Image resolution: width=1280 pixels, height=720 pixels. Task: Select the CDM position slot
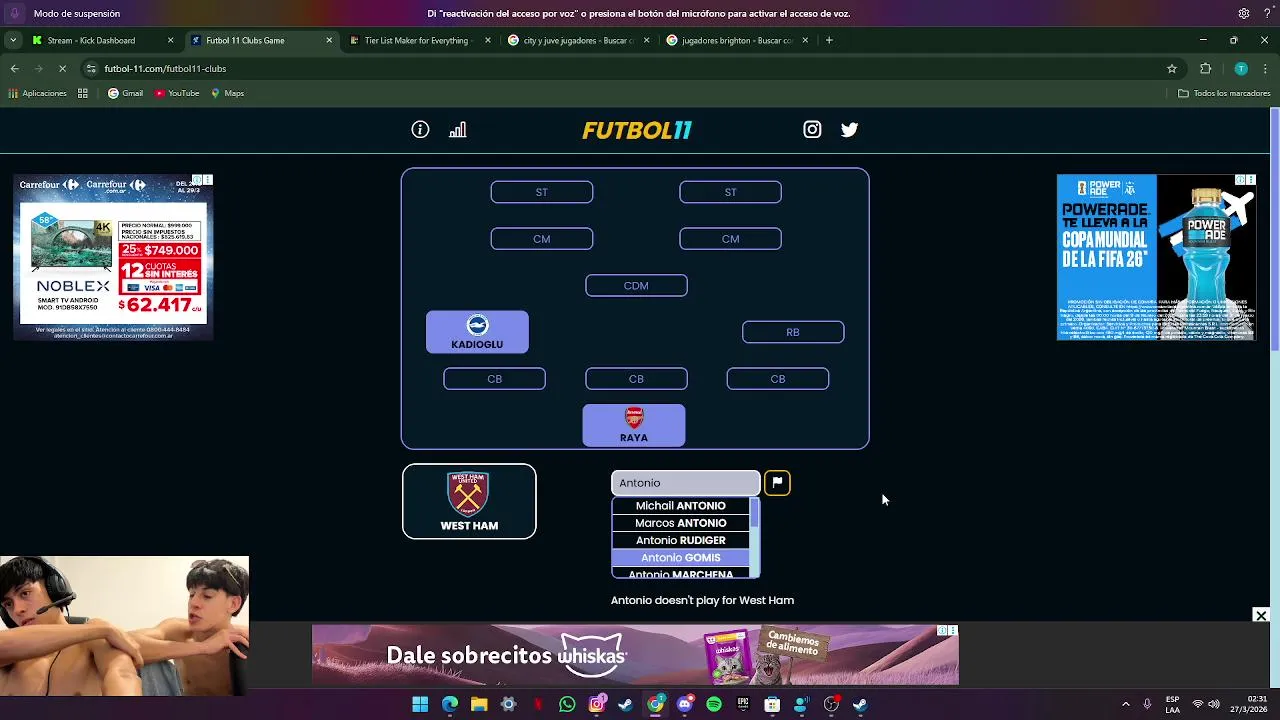[x=636, y=286]
